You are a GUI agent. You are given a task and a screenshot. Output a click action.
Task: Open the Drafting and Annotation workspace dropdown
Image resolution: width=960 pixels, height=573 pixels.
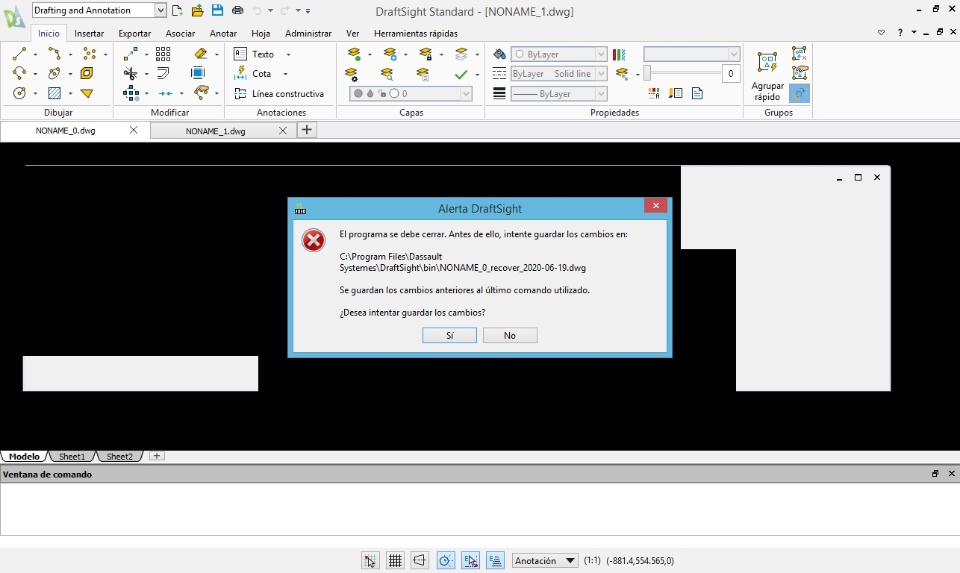coord(160,10)
